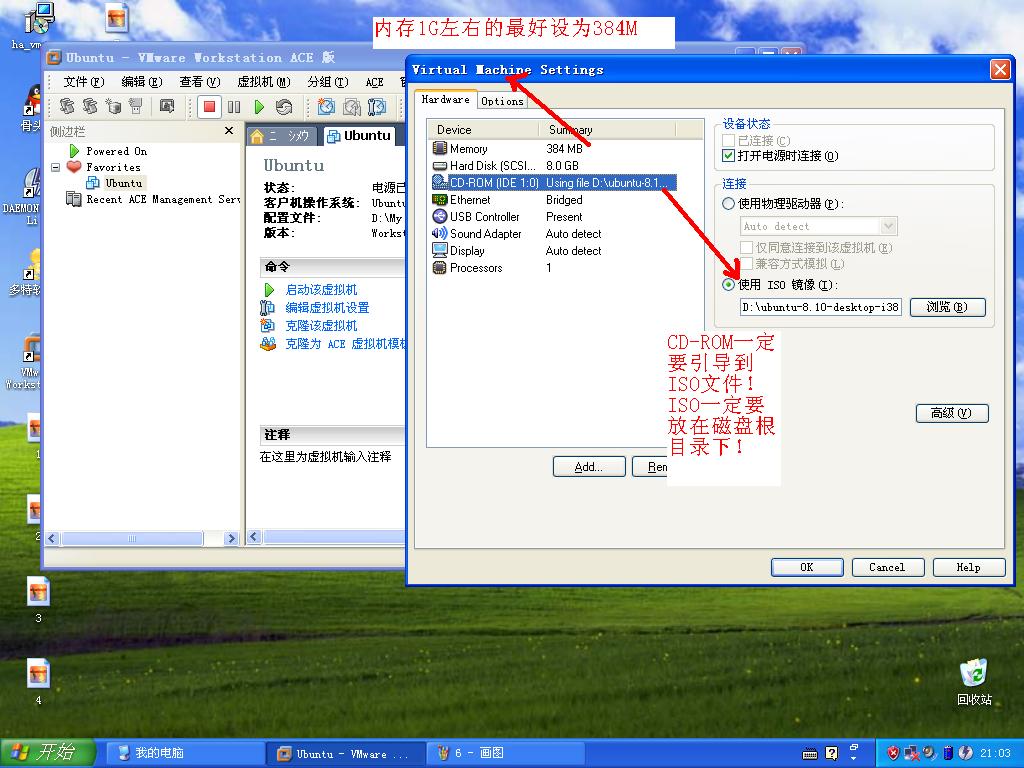
Task: Click the Add... button
Action: (x=589, y=467)
